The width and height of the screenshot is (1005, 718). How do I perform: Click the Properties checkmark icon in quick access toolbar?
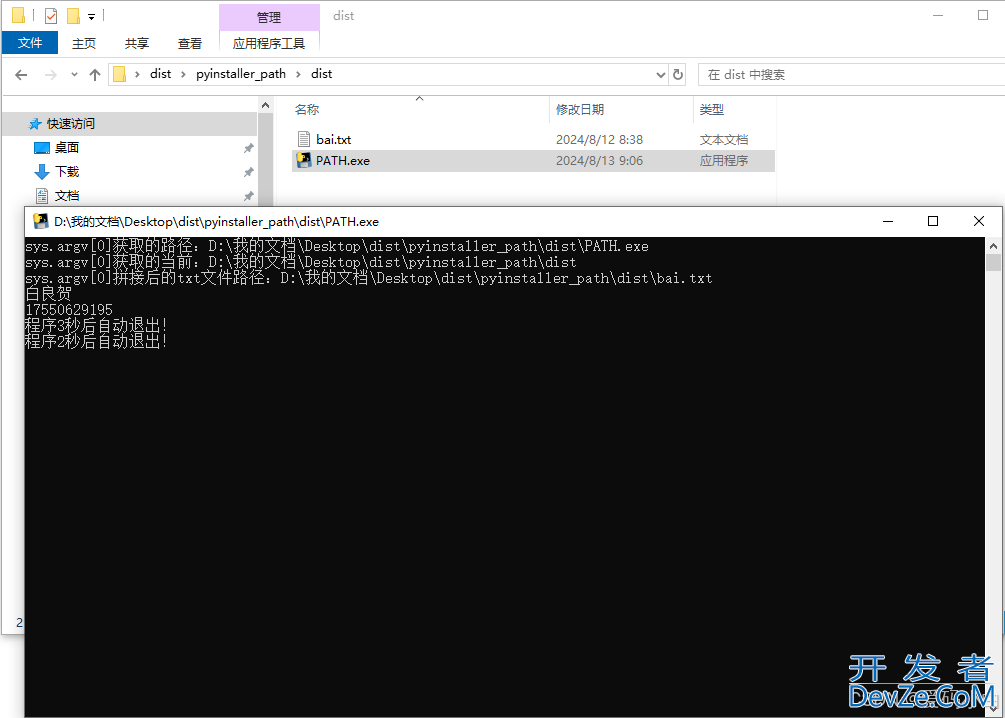point(51,15)
